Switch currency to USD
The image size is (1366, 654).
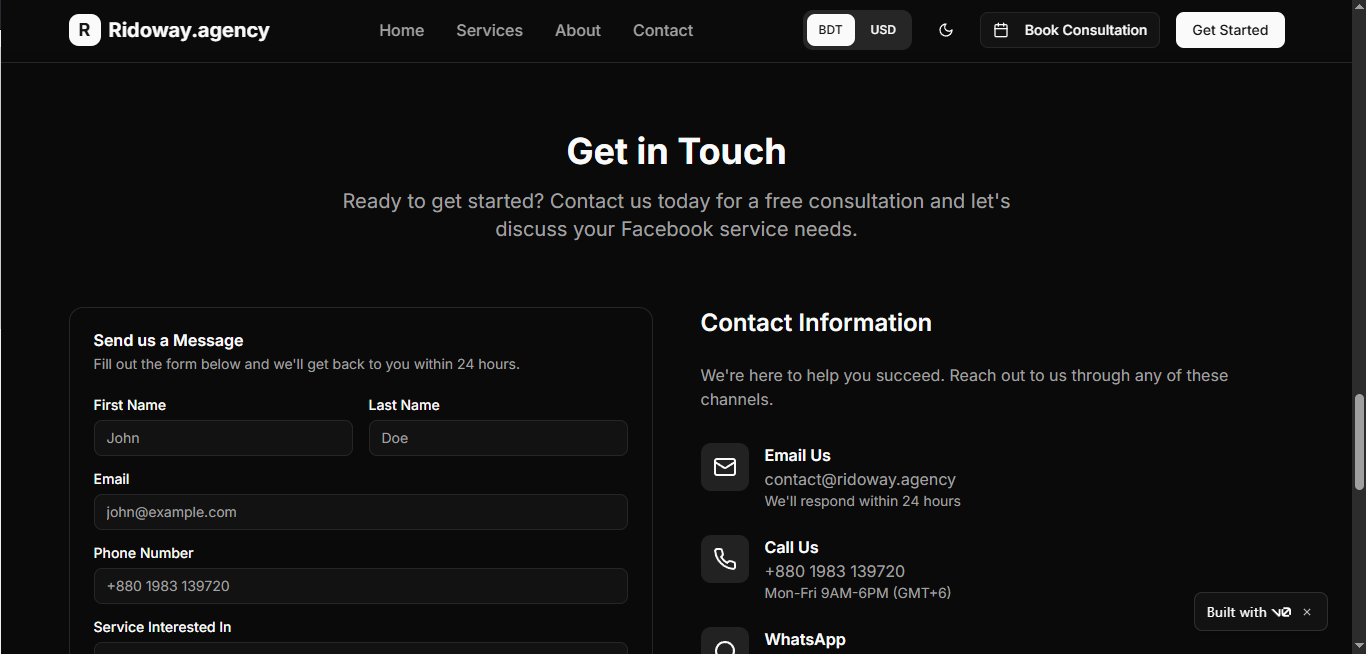883,30
